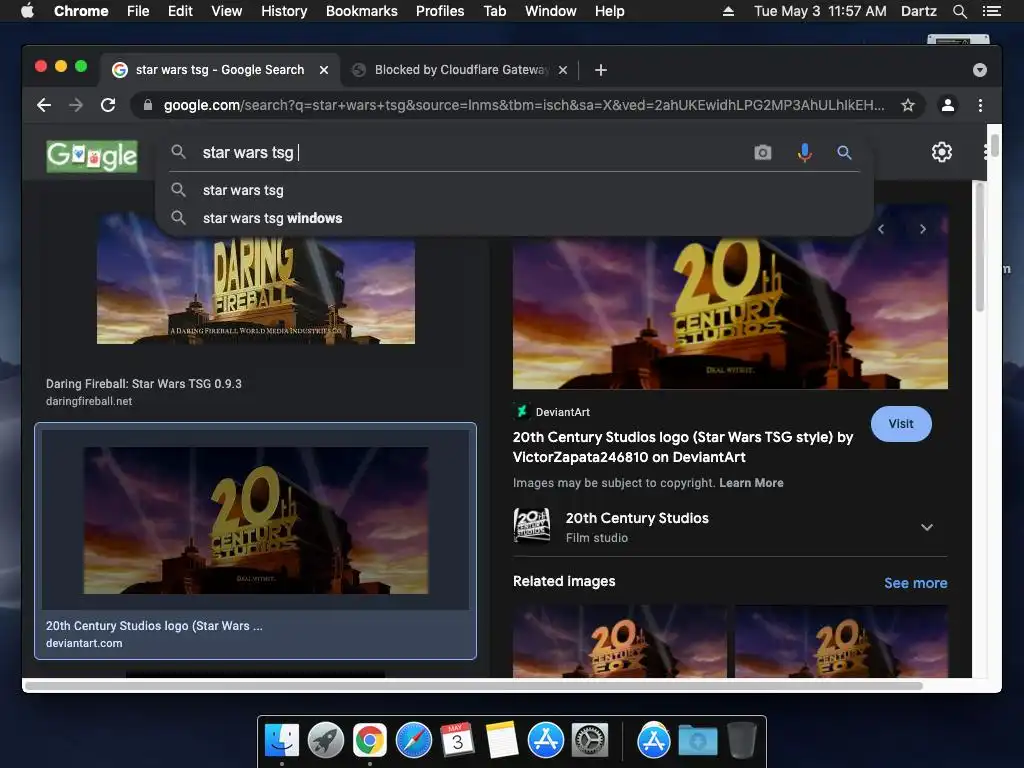Expand the 20th Century Studios film studio panel
Image resolution: width=1024 pixels, height=768 pixels.
pos(927,527)
